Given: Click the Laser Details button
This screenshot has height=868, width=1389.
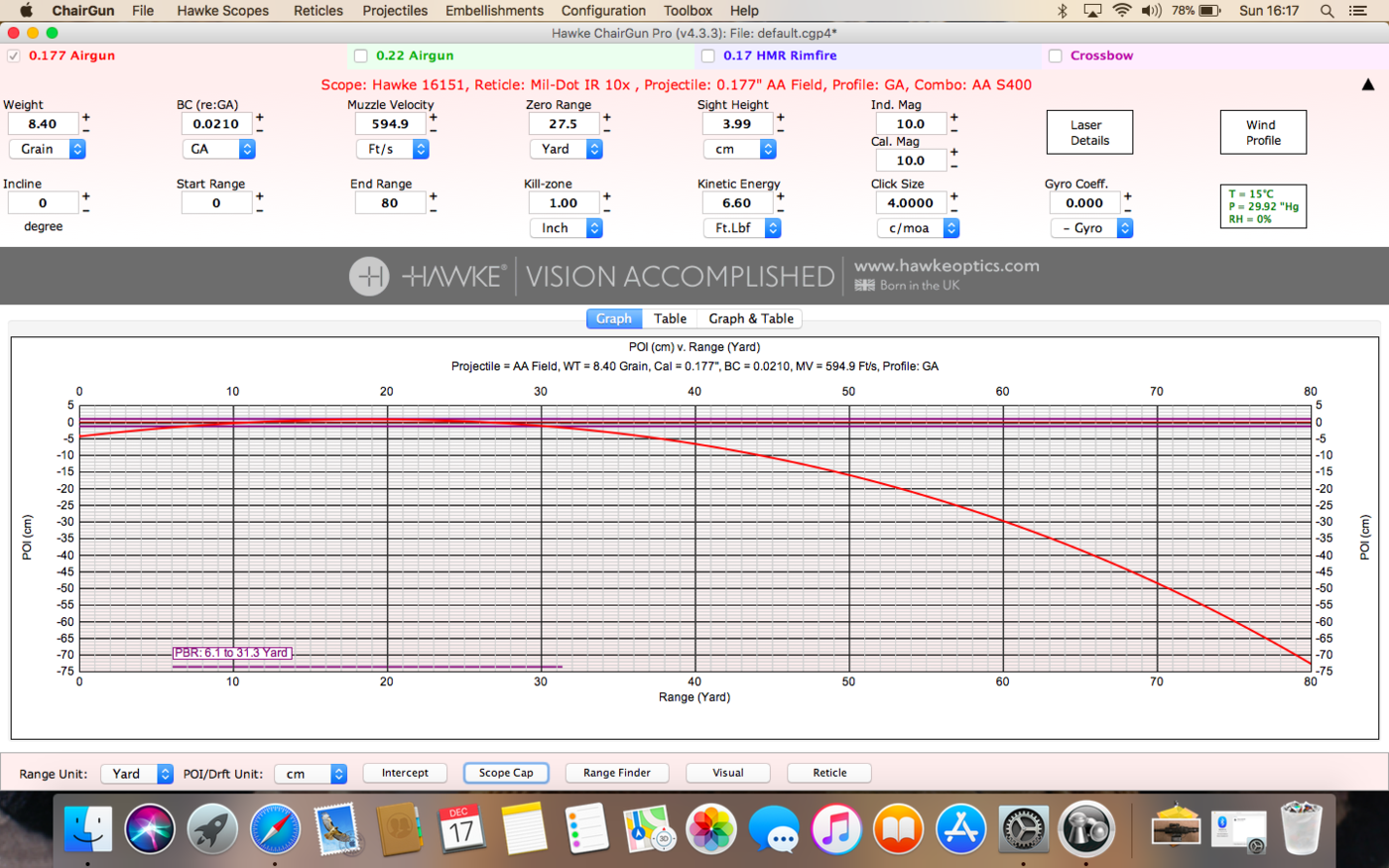Looking at the screenshot, I should click(x=1089, y=132).
